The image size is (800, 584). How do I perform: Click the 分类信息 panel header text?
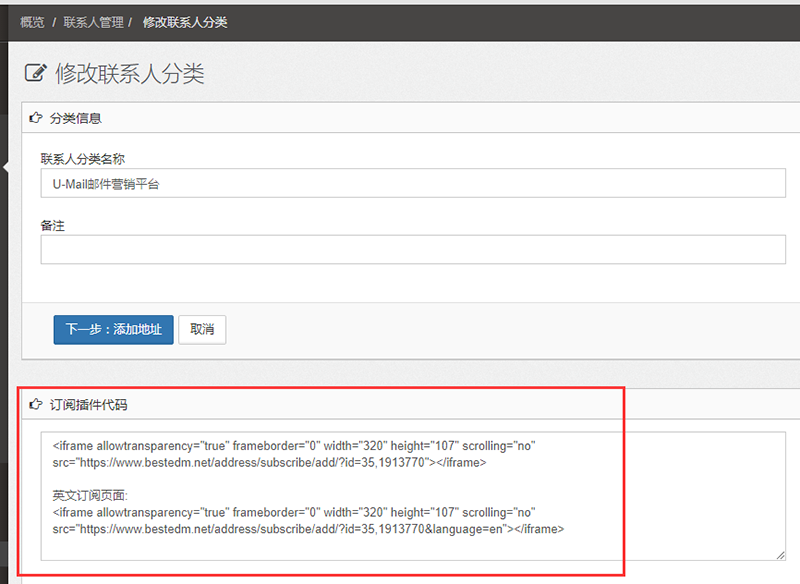point(76,118)
